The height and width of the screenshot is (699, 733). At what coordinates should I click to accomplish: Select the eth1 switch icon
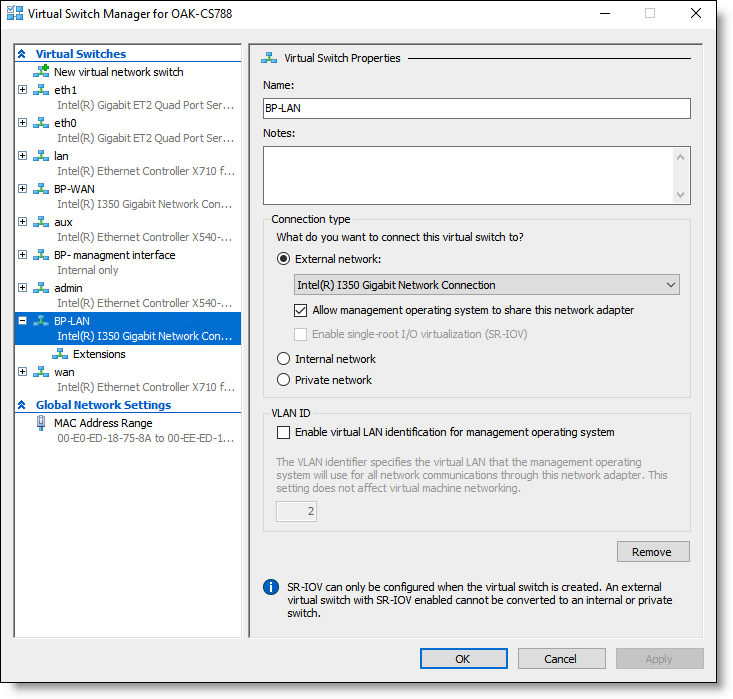41,90
